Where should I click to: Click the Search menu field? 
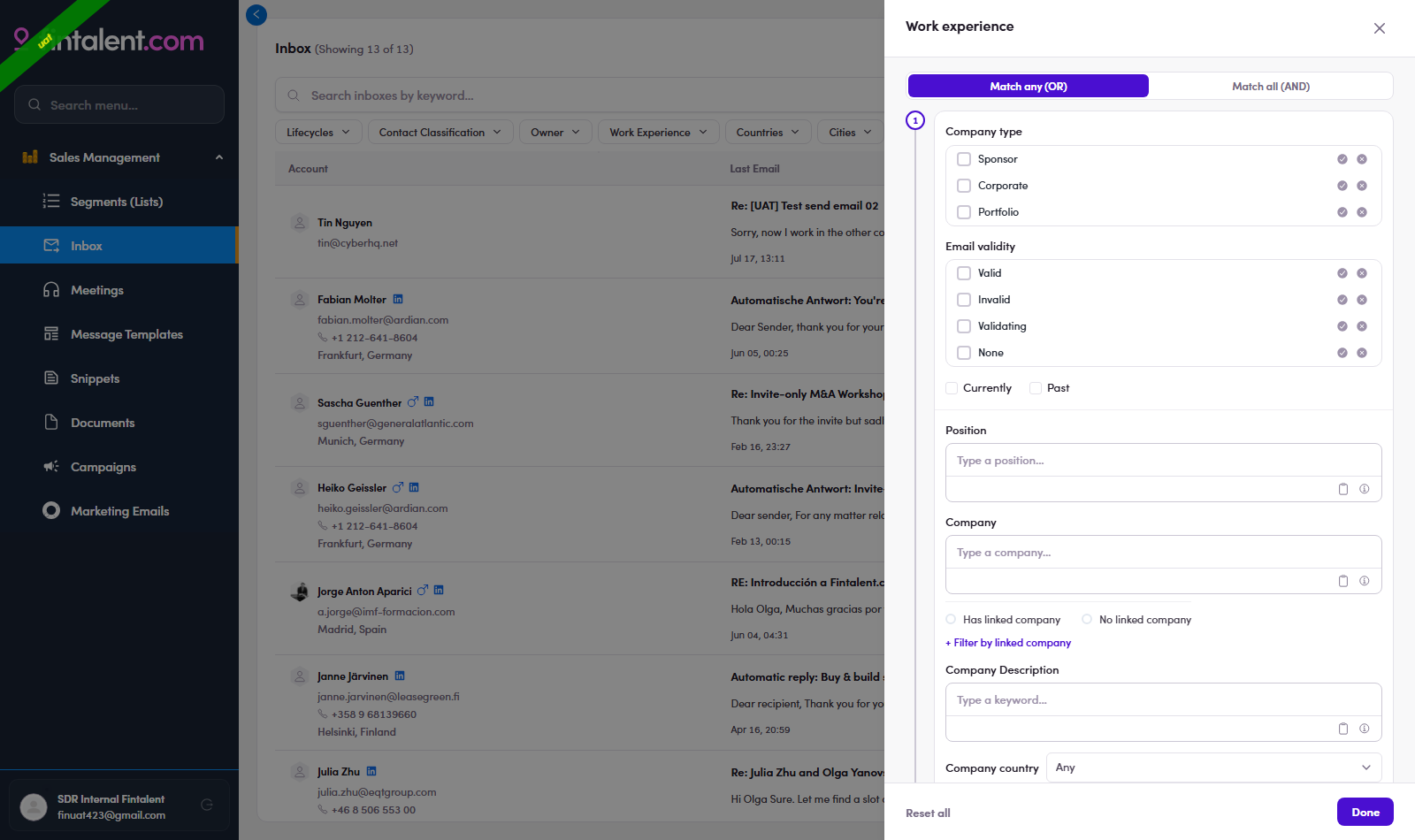point(119,104)
